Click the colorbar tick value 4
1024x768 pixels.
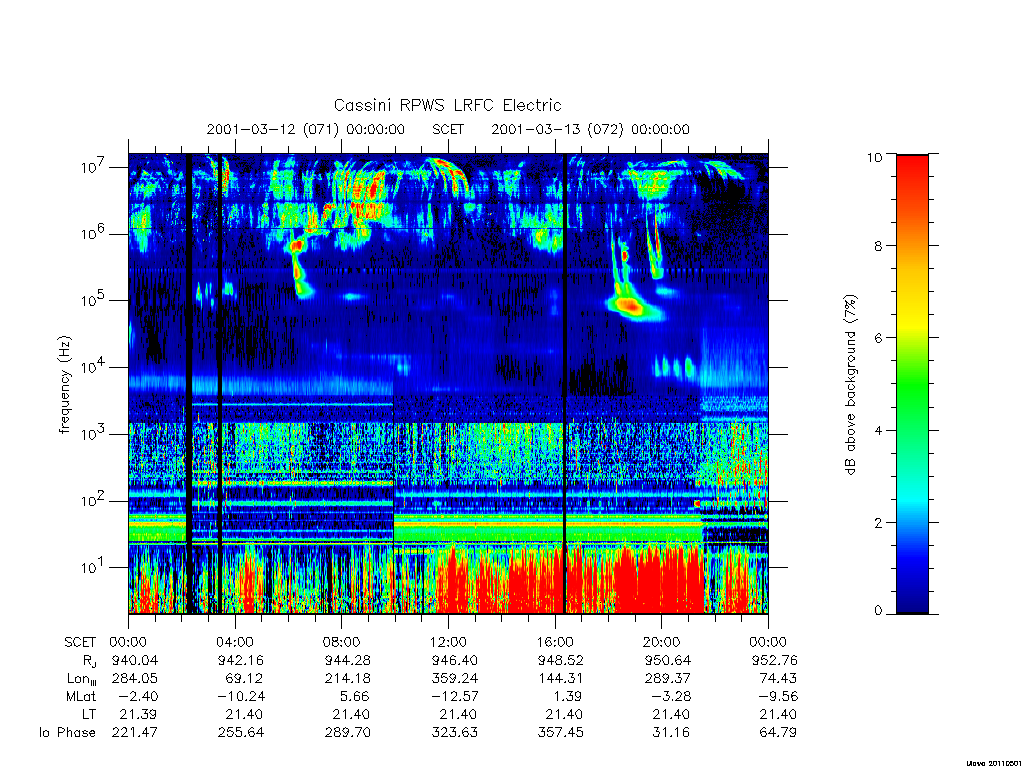coord(878,430)
